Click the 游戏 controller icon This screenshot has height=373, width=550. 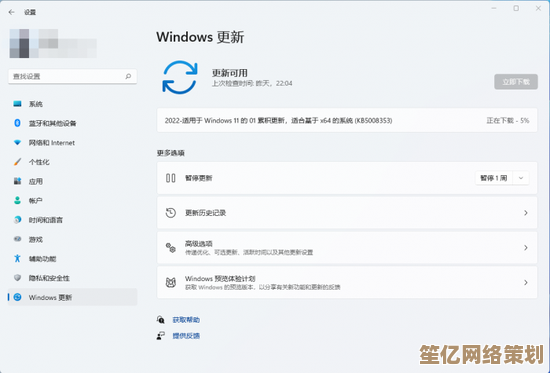coord(17,239)
